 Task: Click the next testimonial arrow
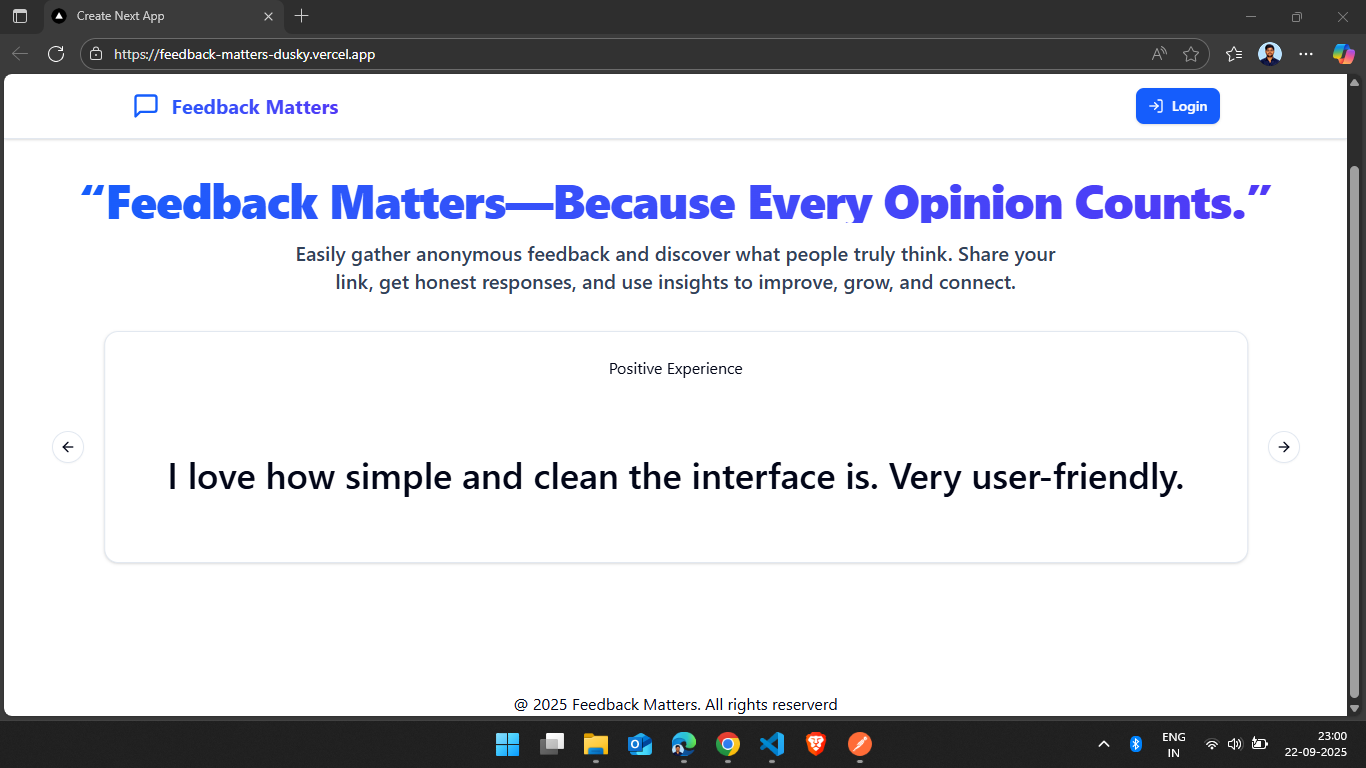pyautogui.click(x=1283, y=447)
